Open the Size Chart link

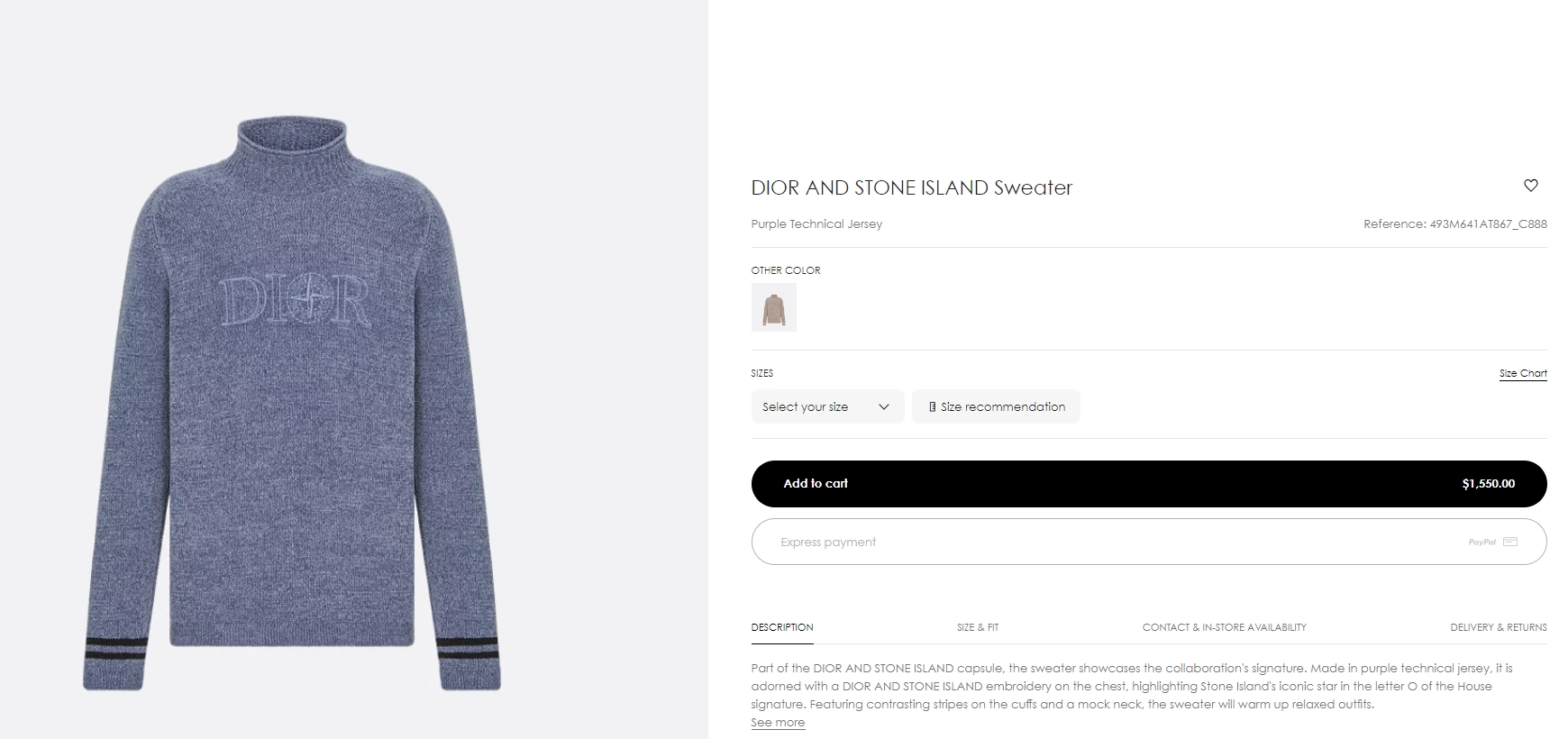[1523, 373]
